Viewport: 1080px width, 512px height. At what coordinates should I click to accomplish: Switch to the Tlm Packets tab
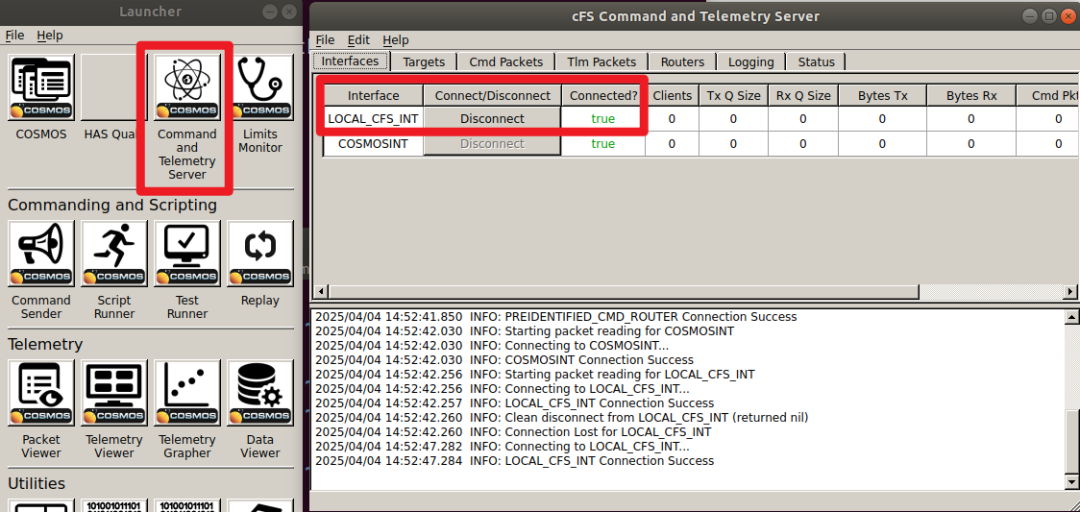coord(601,62)
